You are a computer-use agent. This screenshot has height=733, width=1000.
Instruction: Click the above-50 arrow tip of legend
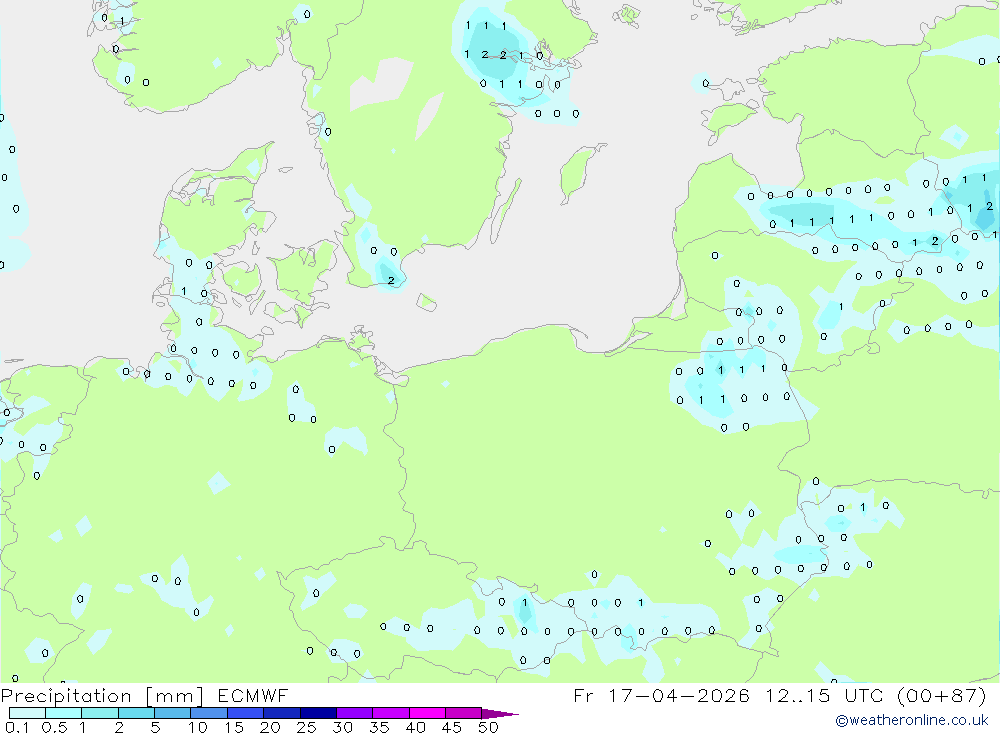[x=500, y=714]
